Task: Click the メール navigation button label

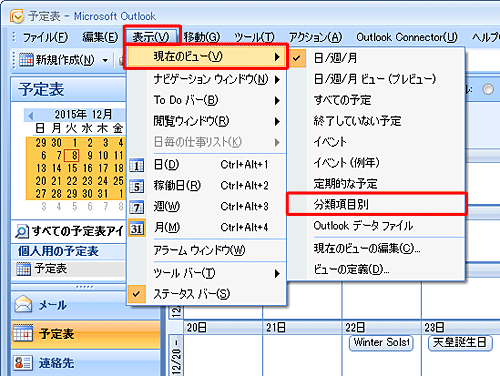Action: tap(53, 305)
